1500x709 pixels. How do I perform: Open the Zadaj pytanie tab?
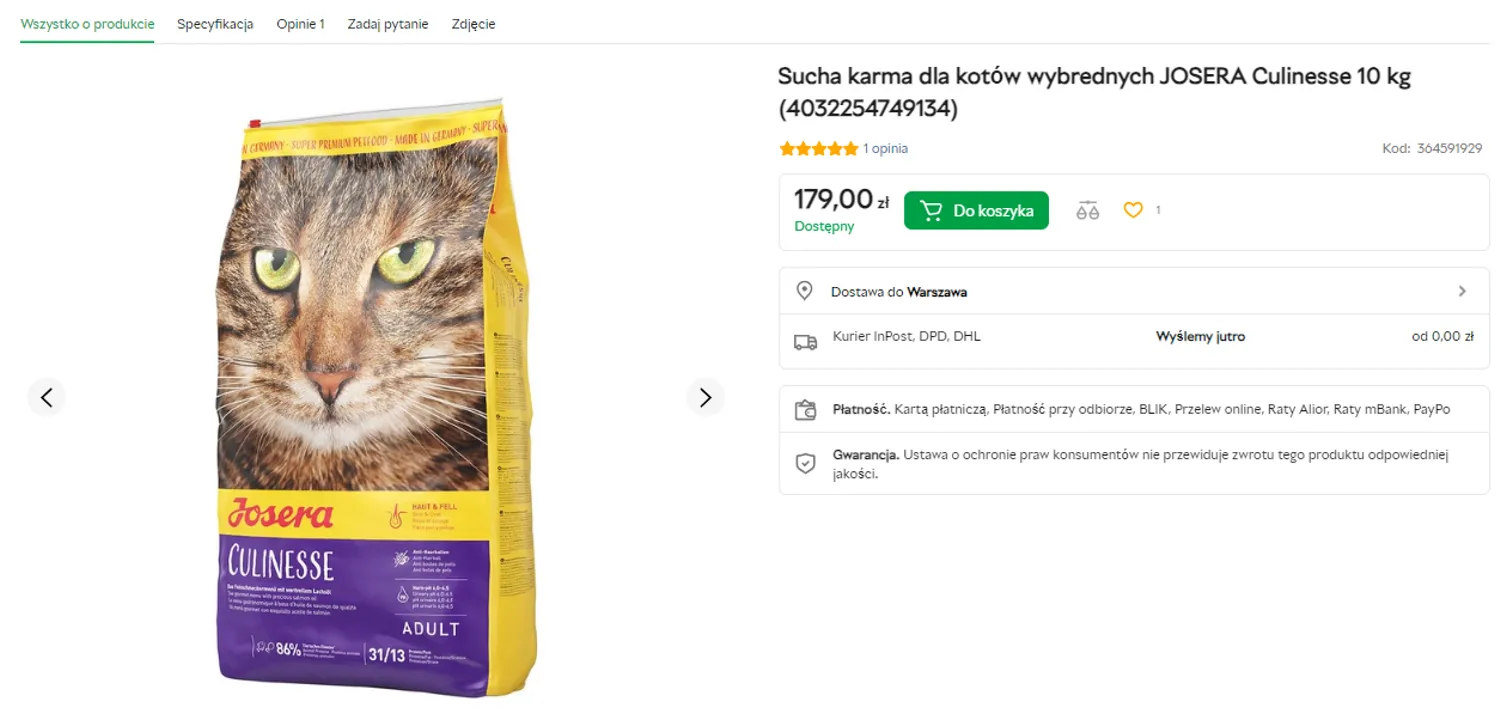pos(388,24)
